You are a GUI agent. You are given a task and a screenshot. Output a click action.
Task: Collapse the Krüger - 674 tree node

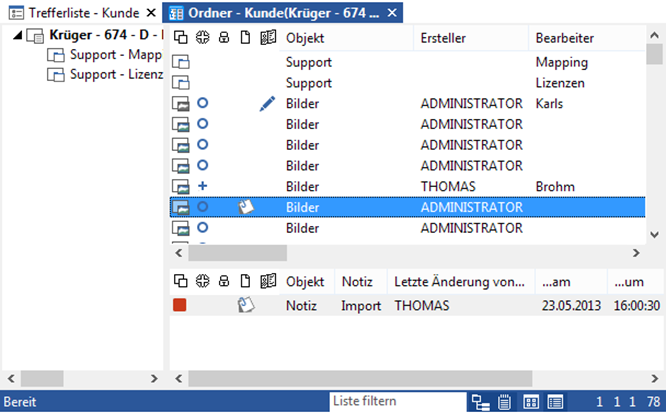[x=20, y=35]
